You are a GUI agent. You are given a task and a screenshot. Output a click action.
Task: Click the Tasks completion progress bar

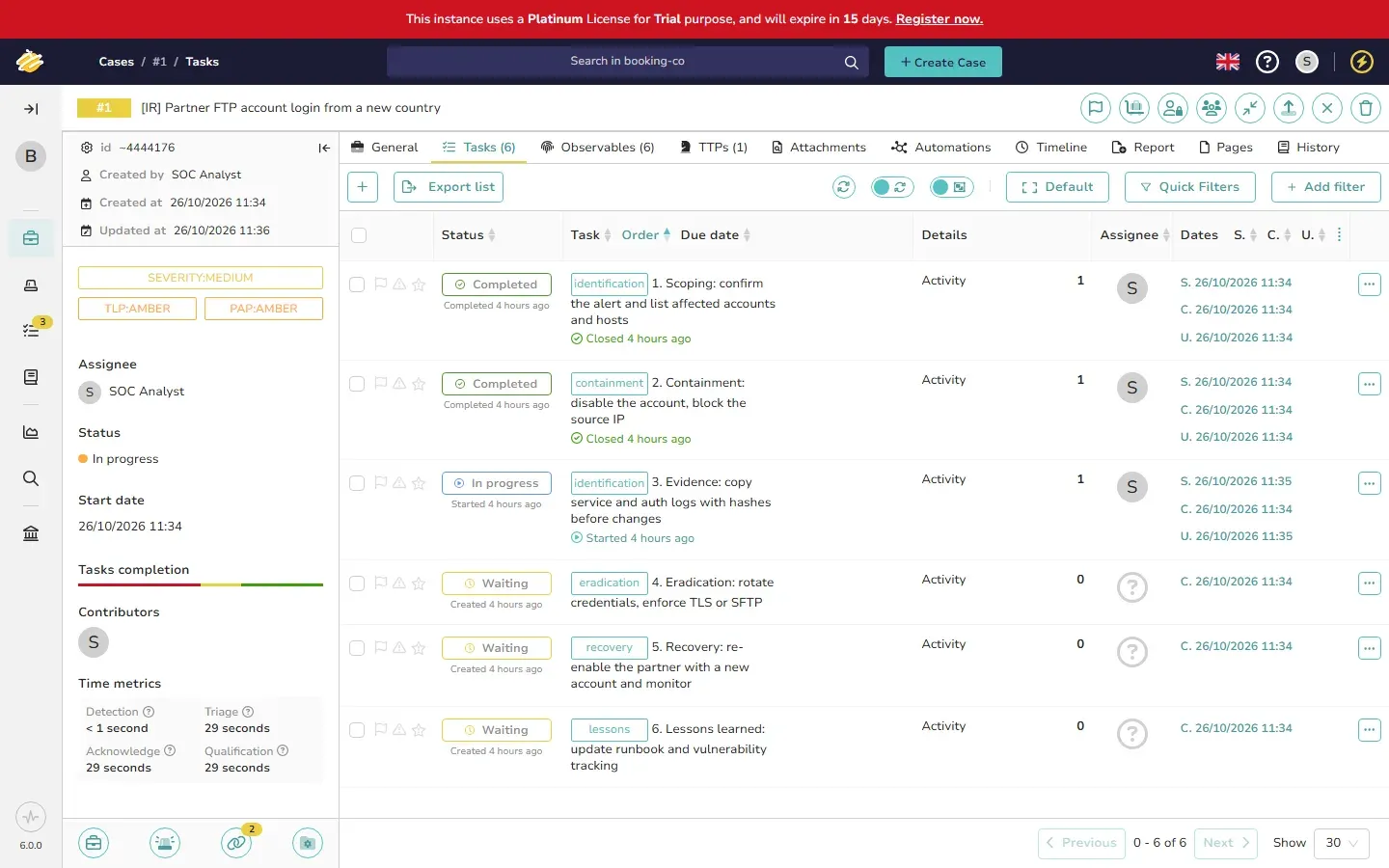pos(201,584)
